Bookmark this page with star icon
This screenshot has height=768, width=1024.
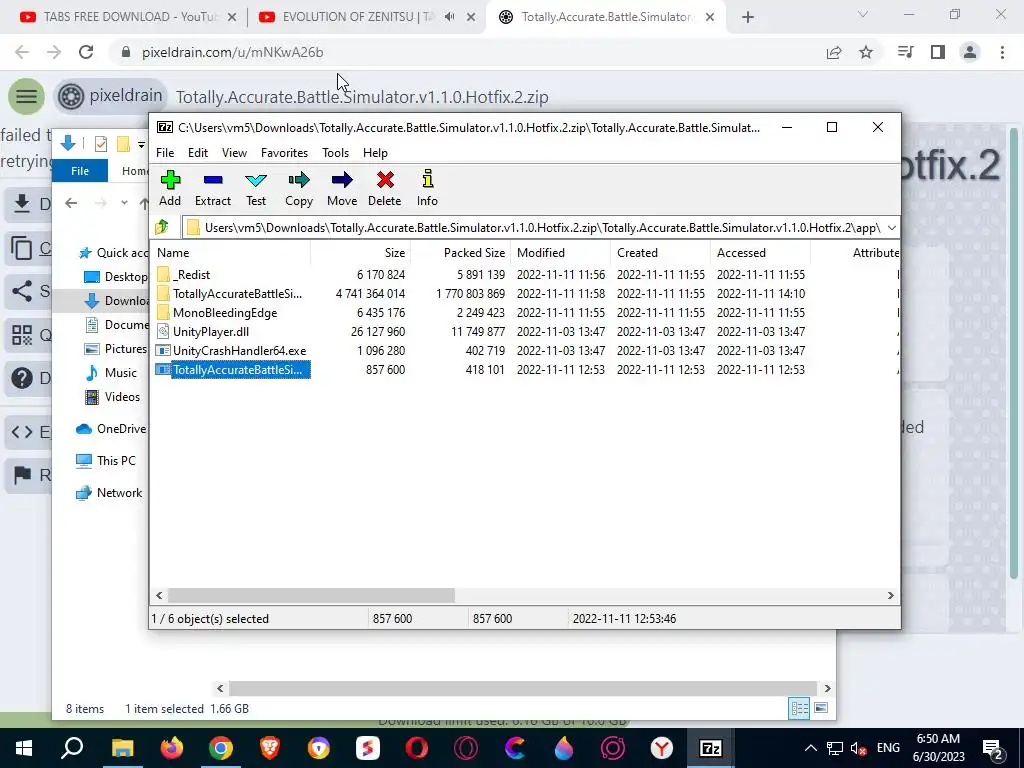click(866, 52)
